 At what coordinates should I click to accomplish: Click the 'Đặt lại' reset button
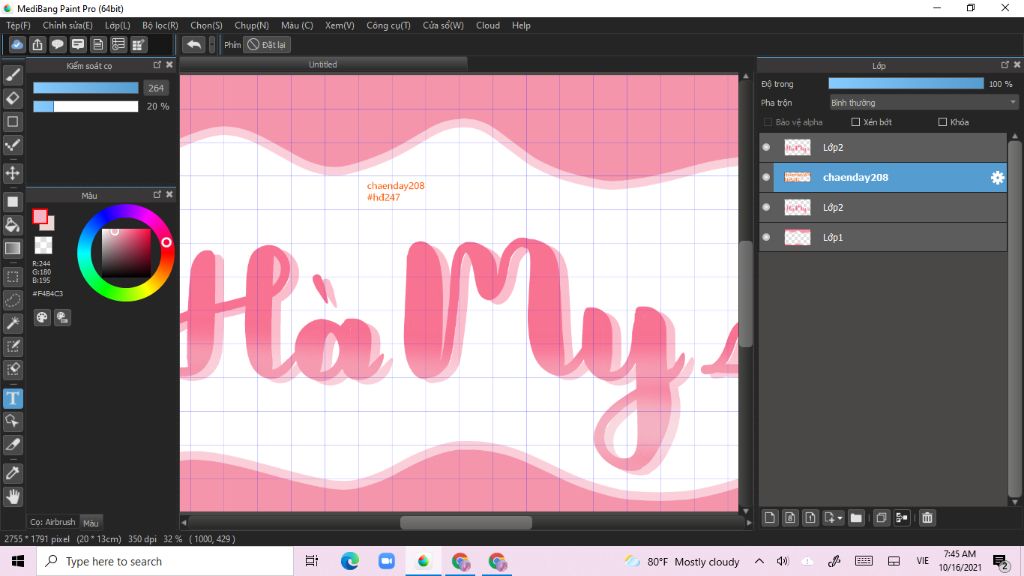point(267,44)
